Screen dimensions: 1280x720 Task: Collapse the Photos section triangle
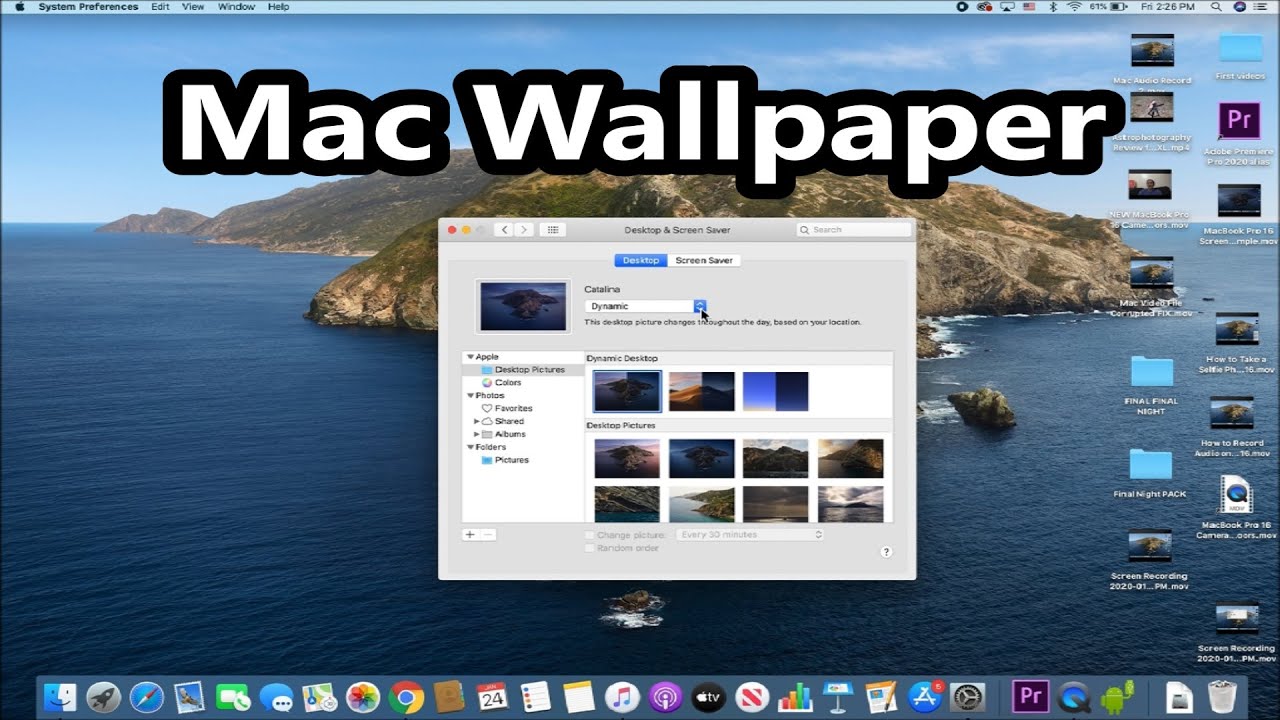click(x=470, y=396)
